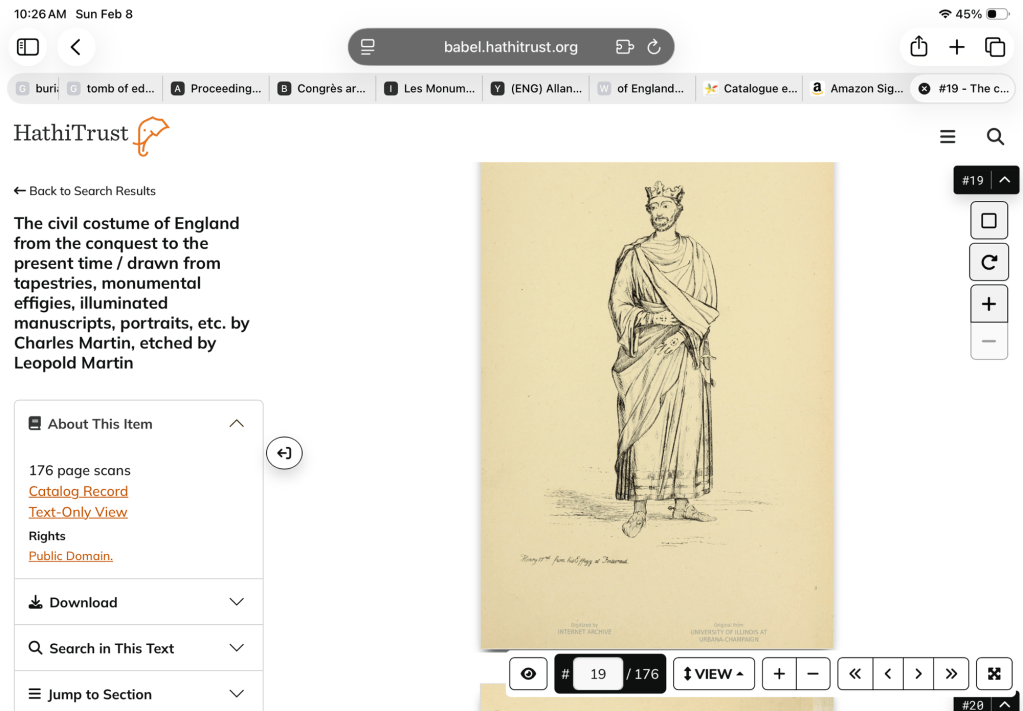Click the page number input field

tap(598, 674)
